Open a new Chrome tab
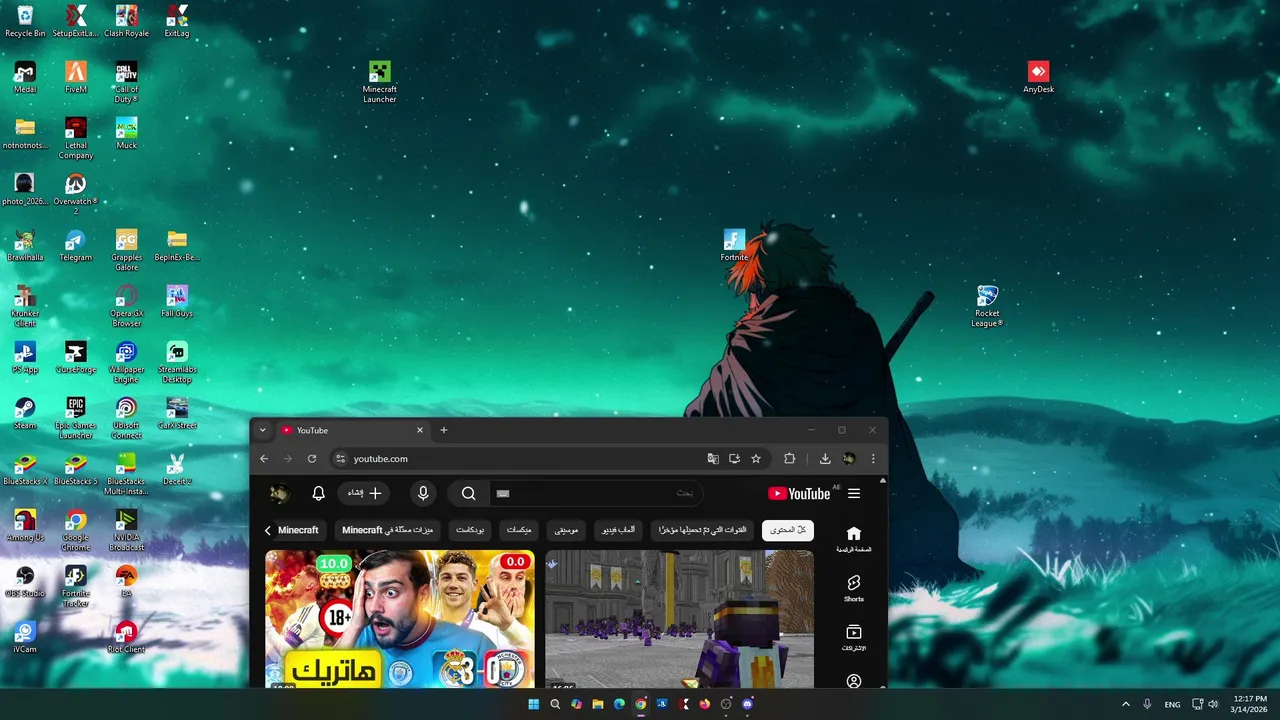Viewport: 1280px width, 720px height. tap(444, 430)
